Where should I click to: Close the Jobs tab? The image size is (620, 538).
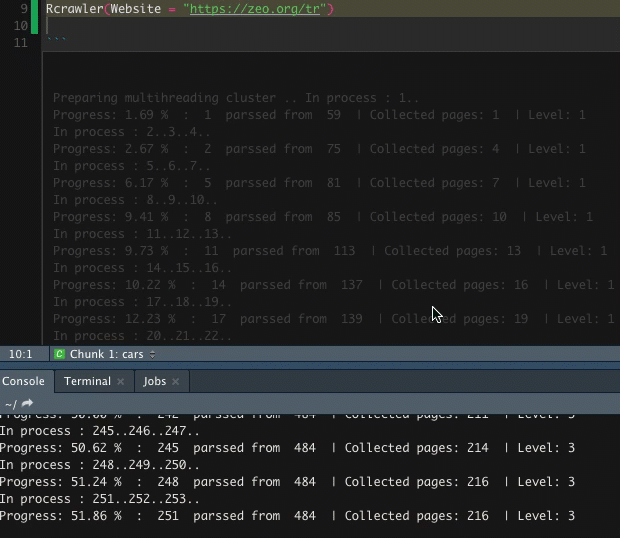click(176, 381)
